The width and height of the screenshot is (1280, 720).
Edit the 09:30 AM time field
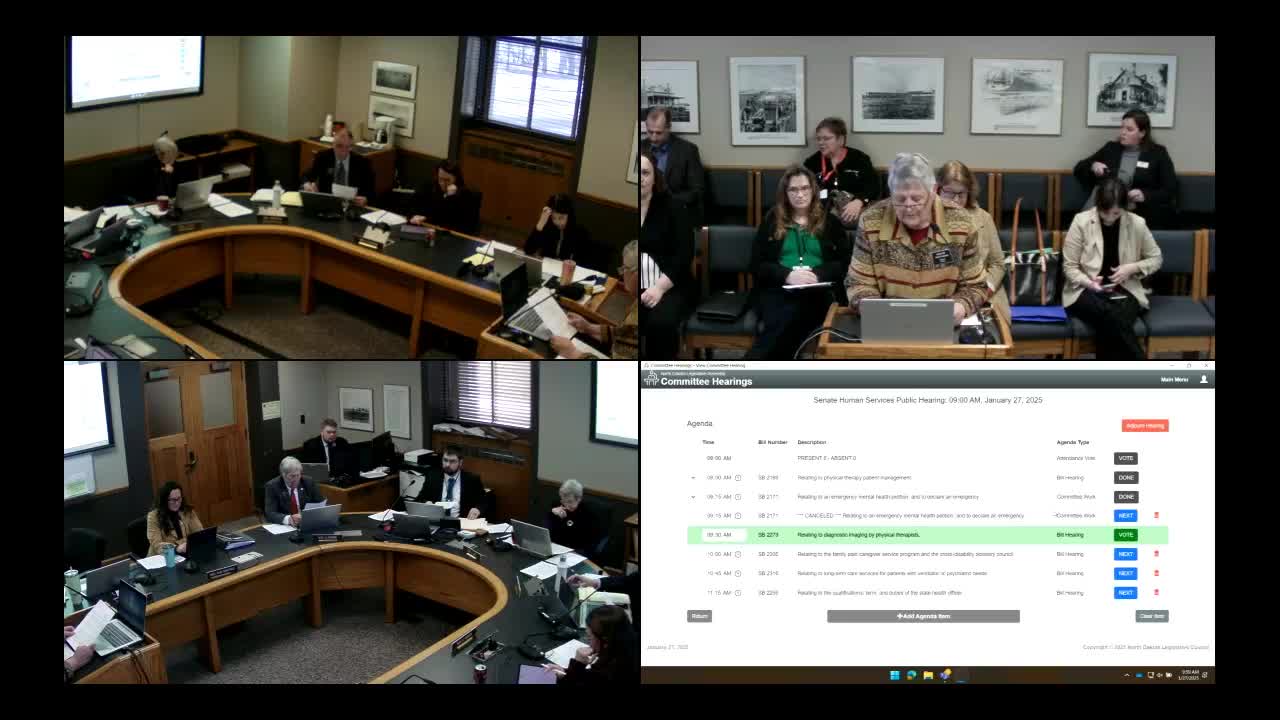pos(724,535)
